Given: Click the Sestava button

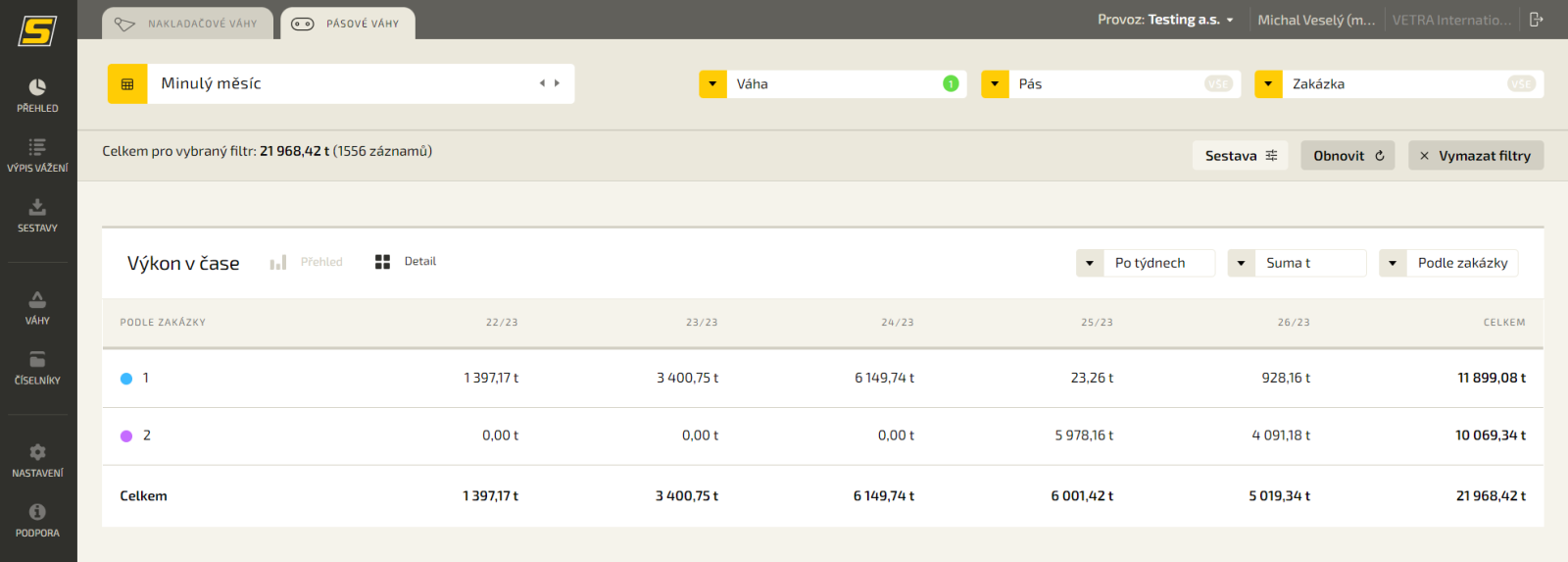Looking at the screenshot, I should point(1241,156).
